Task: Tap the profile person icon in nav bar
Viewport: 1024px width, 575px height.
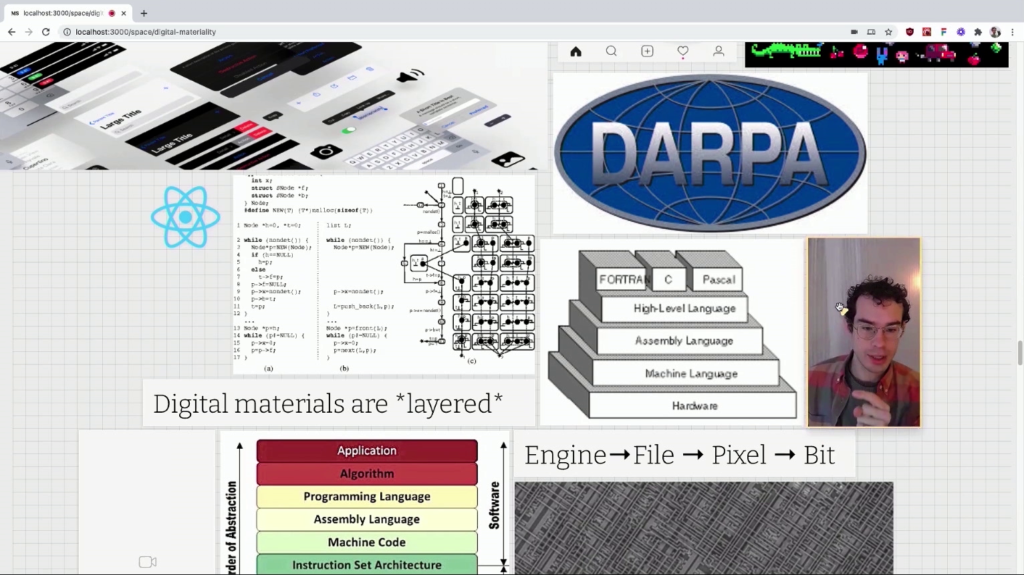Action: (718, 51)
